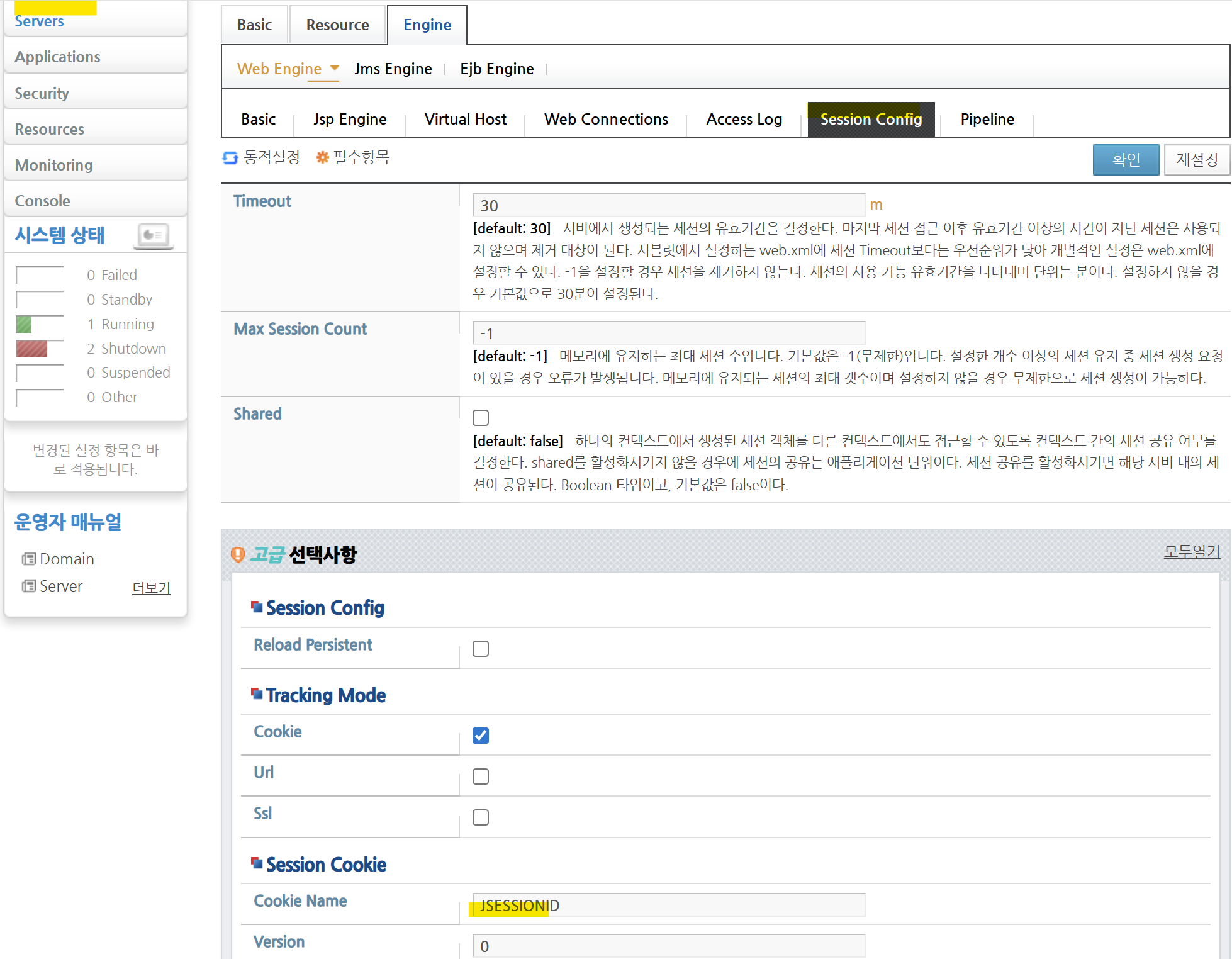Click the Domain manual book icon
This screenshot has width=1232, height=959.
coord(28,559)
